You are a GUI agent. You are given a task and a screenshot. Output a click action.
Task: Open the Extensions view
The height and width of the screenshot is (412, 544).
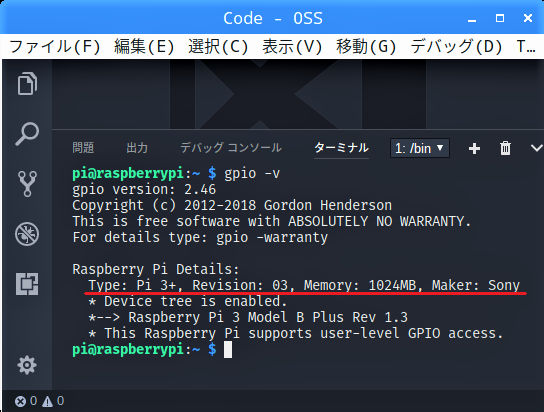pyautogui.click(x=27, y=284)
